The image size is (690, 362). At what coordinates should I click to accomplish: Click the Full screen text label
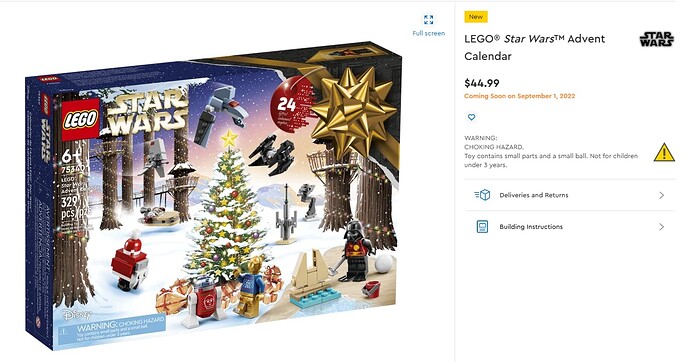point(429,33)
